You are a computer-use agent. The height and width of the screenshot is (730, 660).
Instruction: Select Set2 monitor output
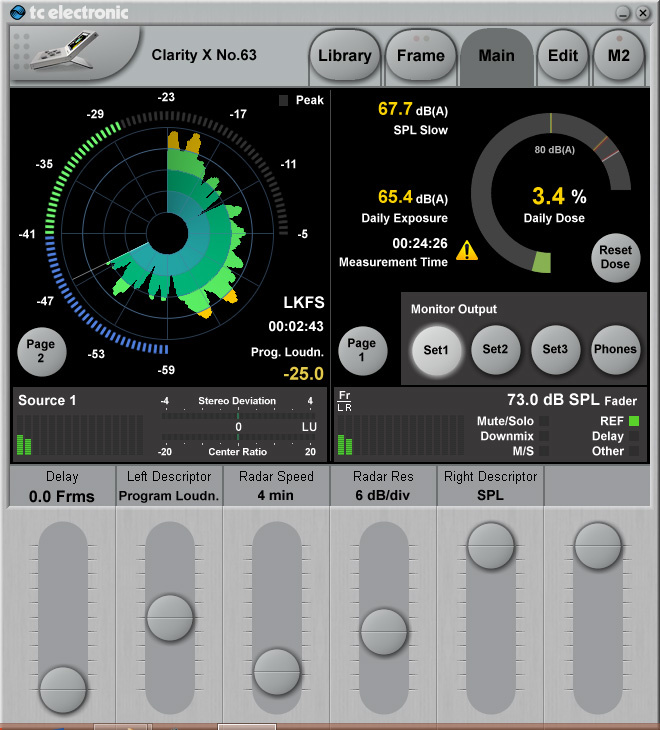pyautogui.click(x=496, y=350)
